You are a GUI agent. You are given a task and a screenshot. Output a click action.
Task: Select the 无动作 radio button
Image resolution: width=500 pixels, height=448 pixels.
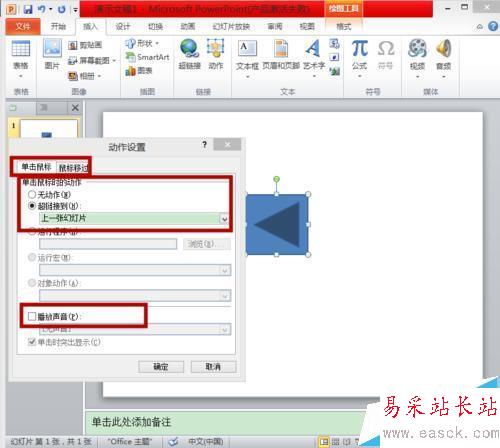pos(32,194)
